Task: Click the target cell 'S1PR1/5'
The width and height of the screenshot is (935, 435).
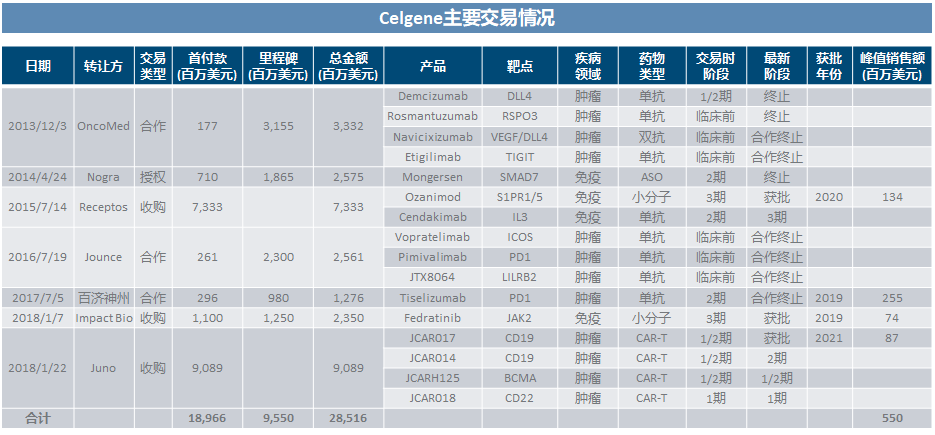Action: 519,197
